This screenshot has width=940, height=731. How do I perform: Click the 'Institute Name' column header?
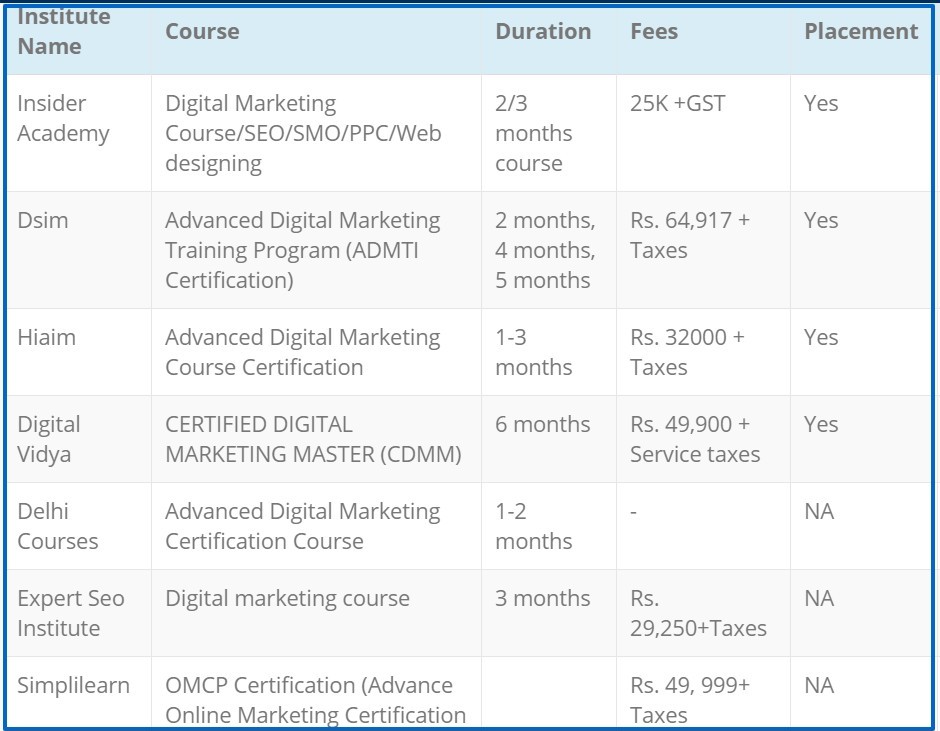[79, 40]
